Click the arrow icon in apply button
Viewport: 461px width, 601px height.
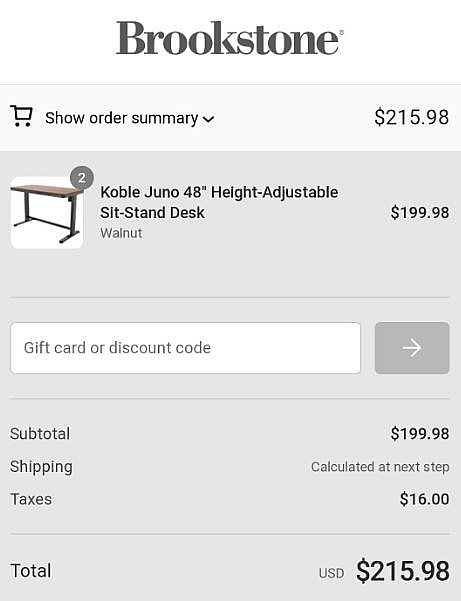(412, 348)
